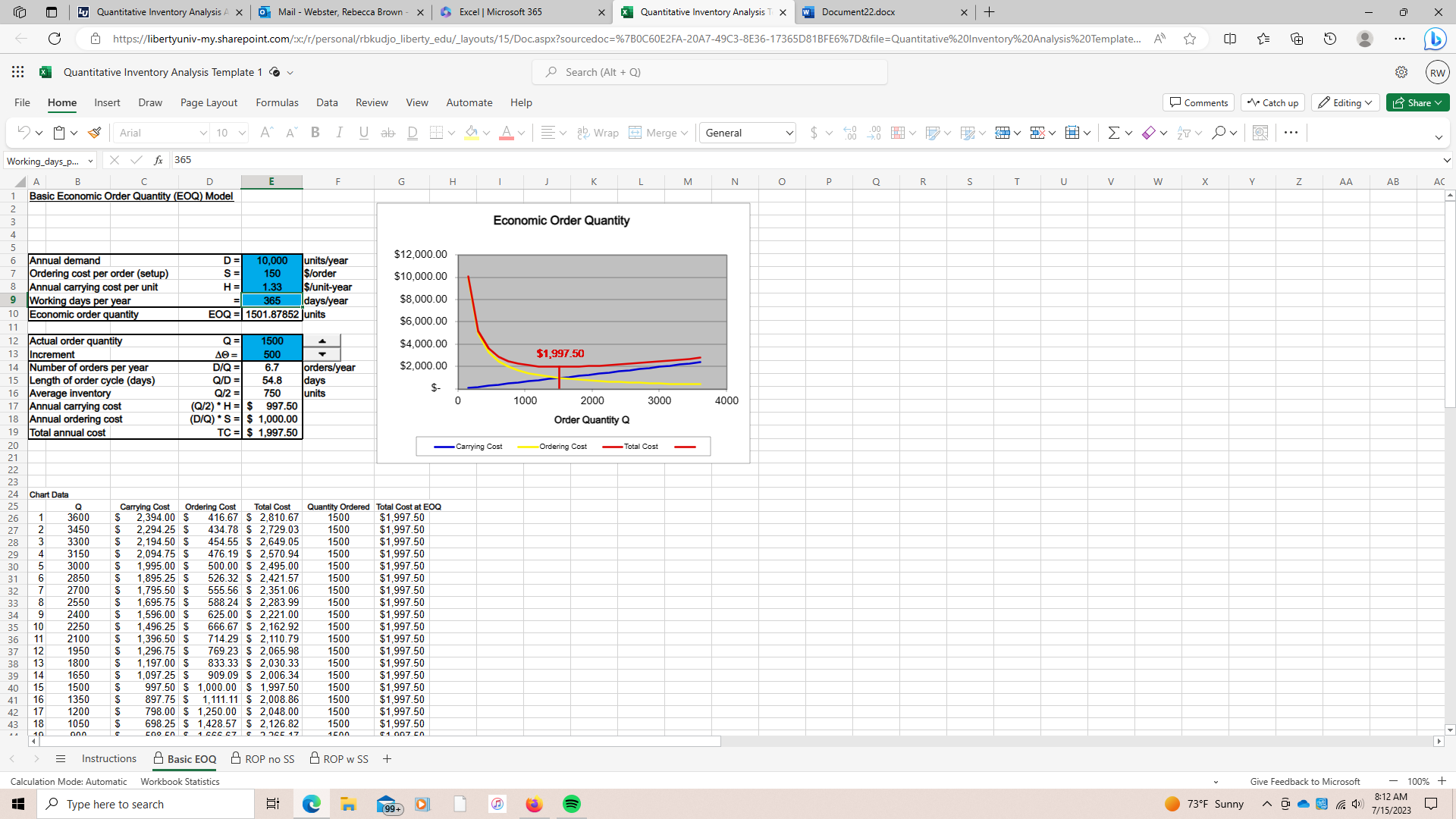The height and width of the screenshot is (819, 1456).
Task: Click the Delete Cells icon
Action: 1037,133
